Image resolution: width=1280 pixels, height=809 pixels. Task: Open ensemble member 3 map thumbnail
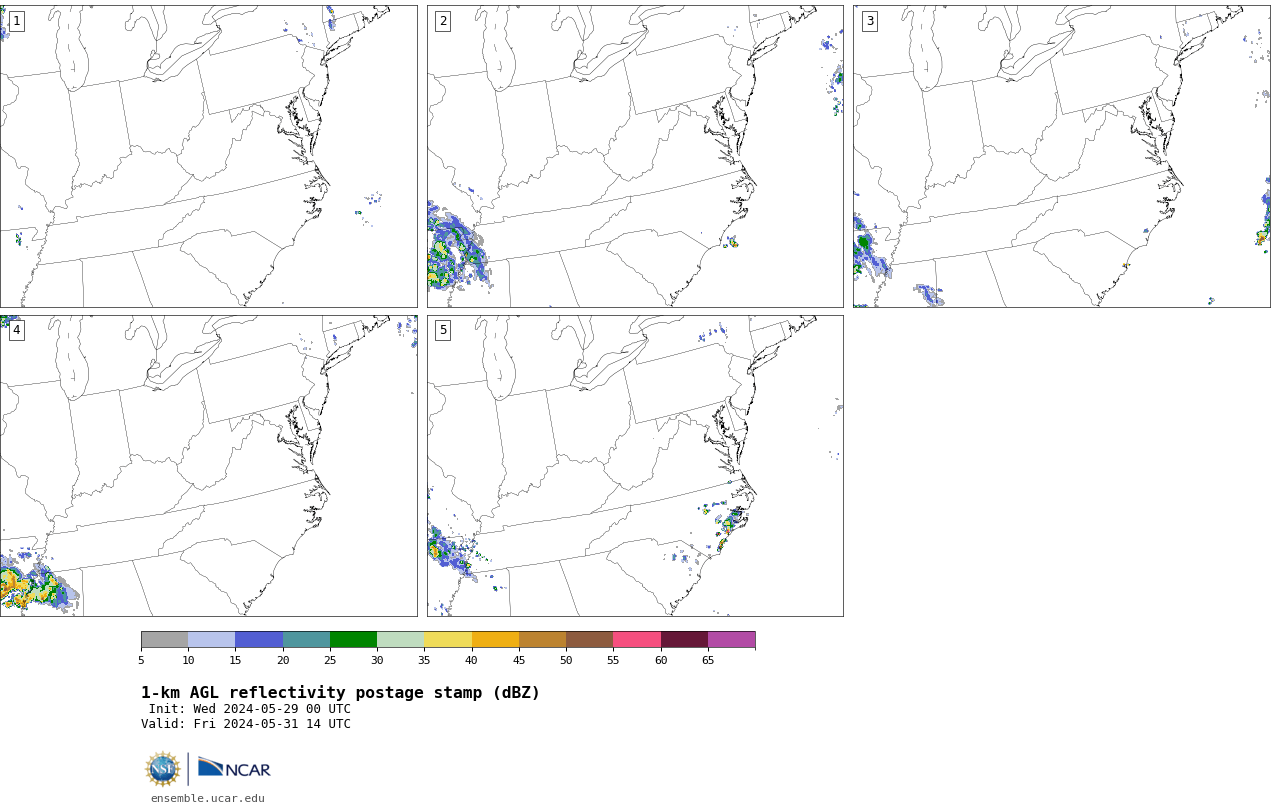[1062, 156]
